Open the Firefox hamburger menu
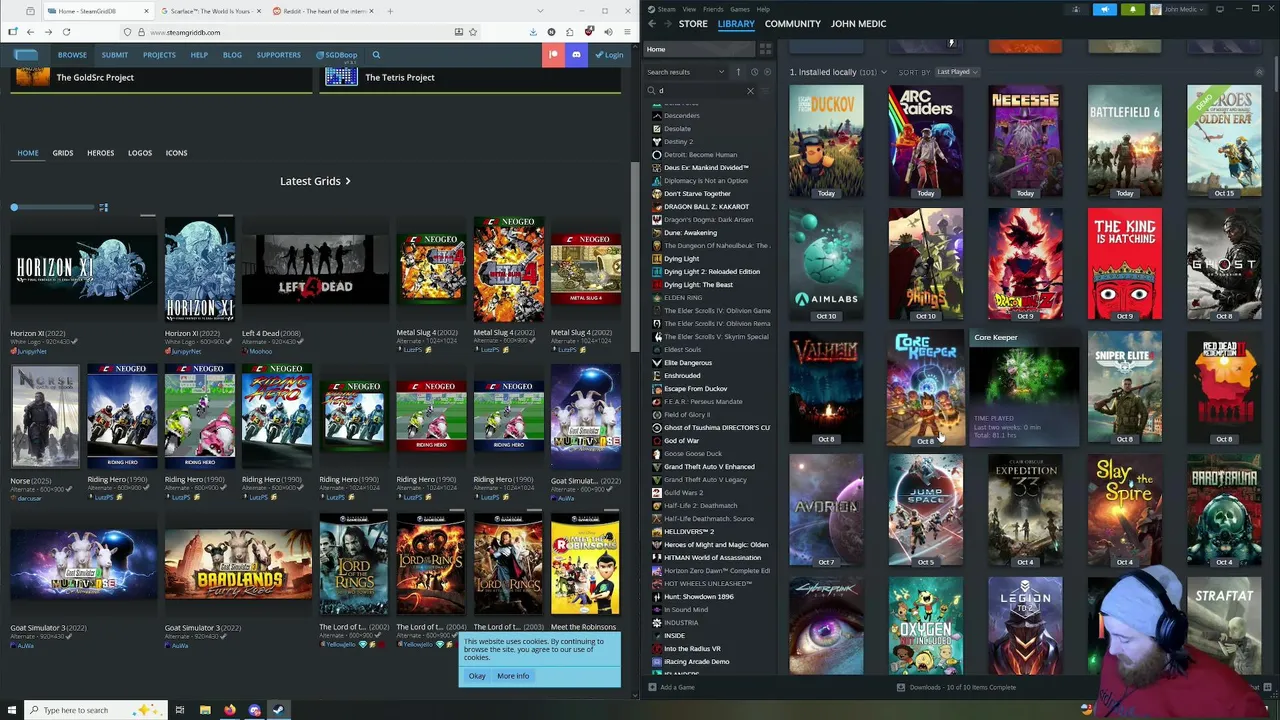The height and width of the screenshot is (720, 1280). [626, 32]
